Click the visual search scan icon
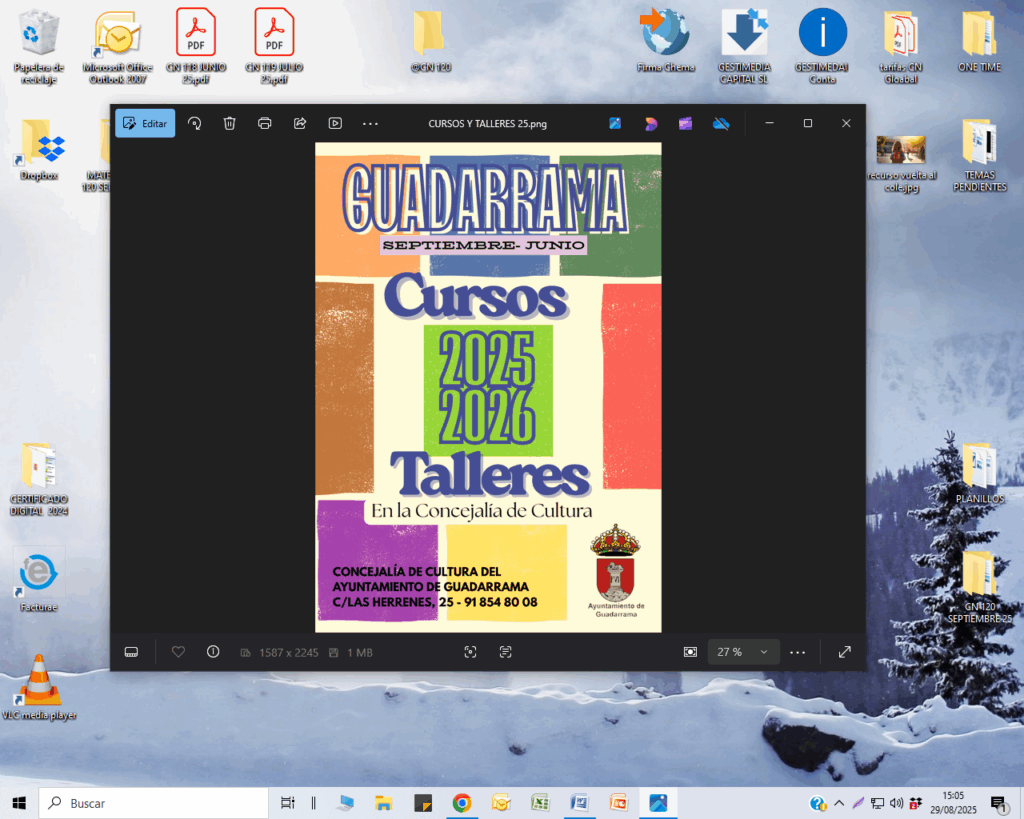The height and width of the screenshot is (819, 1024). (470, 652)
